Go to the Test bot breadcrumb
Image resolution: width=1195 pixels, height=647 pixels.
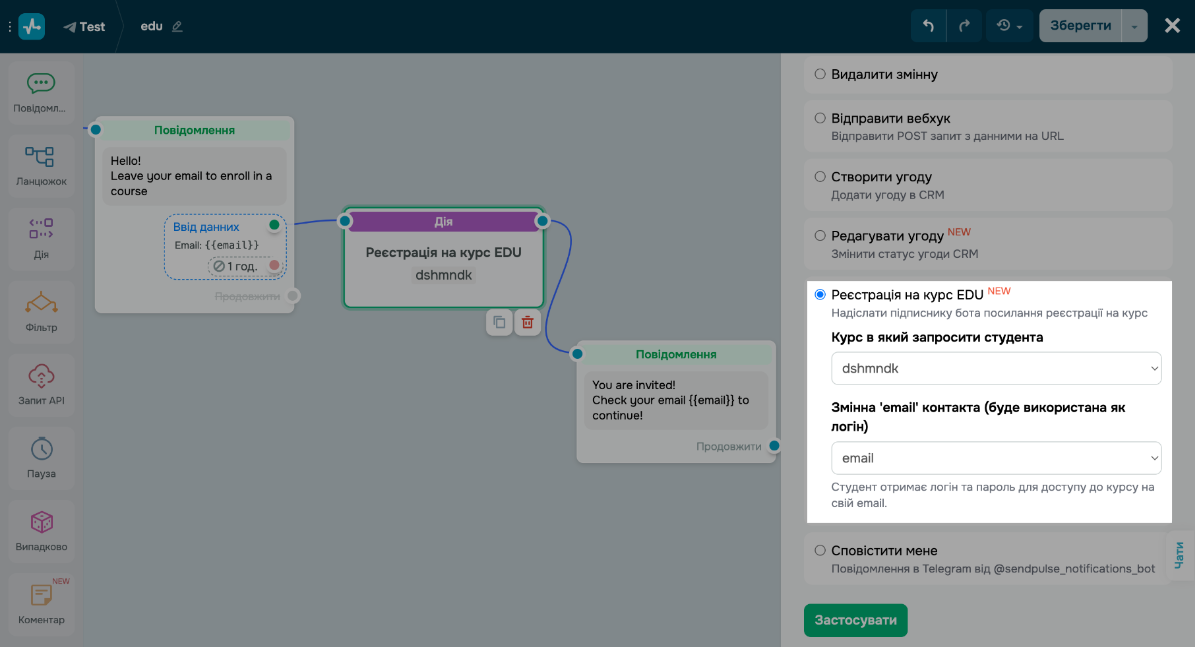pyautogui.click(x=84, y=27)
